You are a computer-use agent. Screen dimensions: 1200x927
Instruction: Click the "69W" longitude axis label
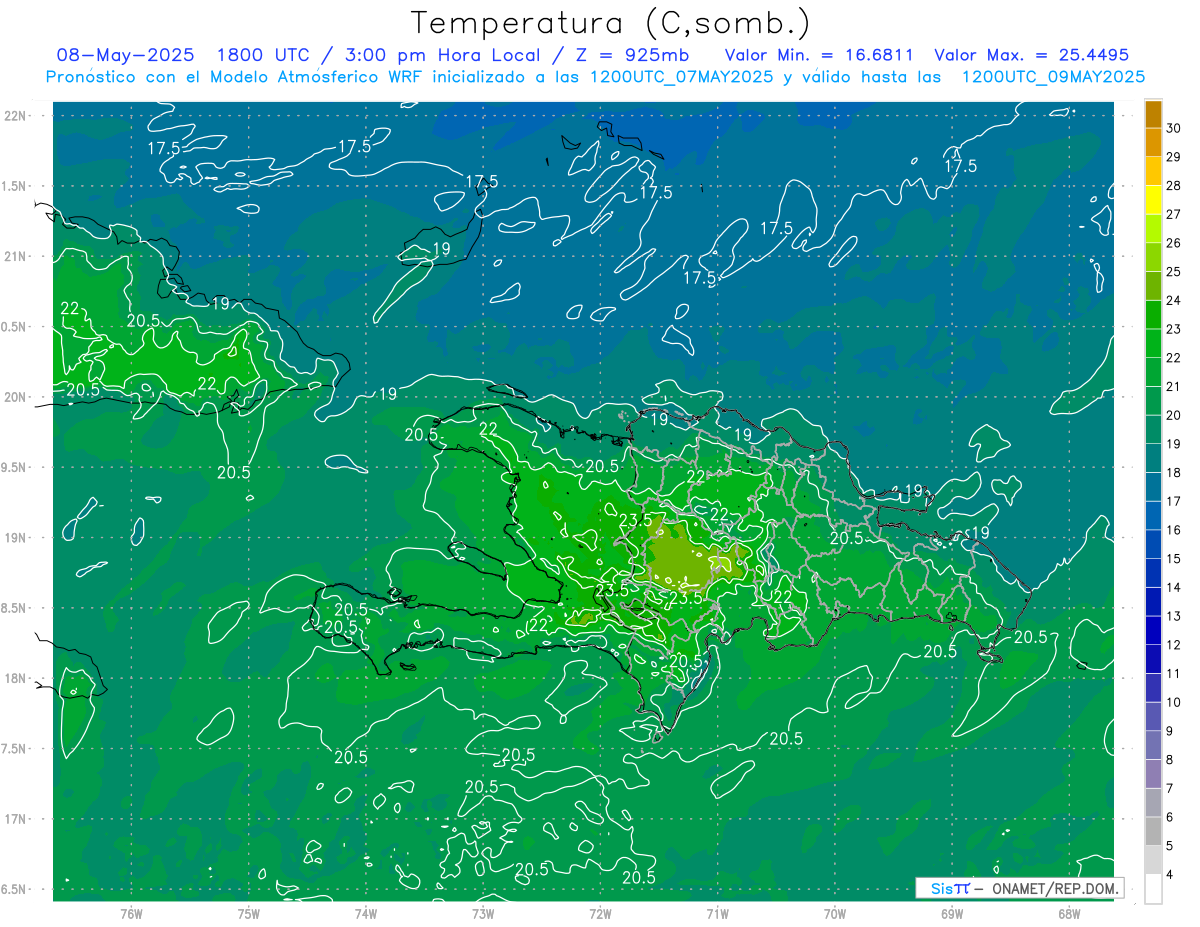click(952, 914)
